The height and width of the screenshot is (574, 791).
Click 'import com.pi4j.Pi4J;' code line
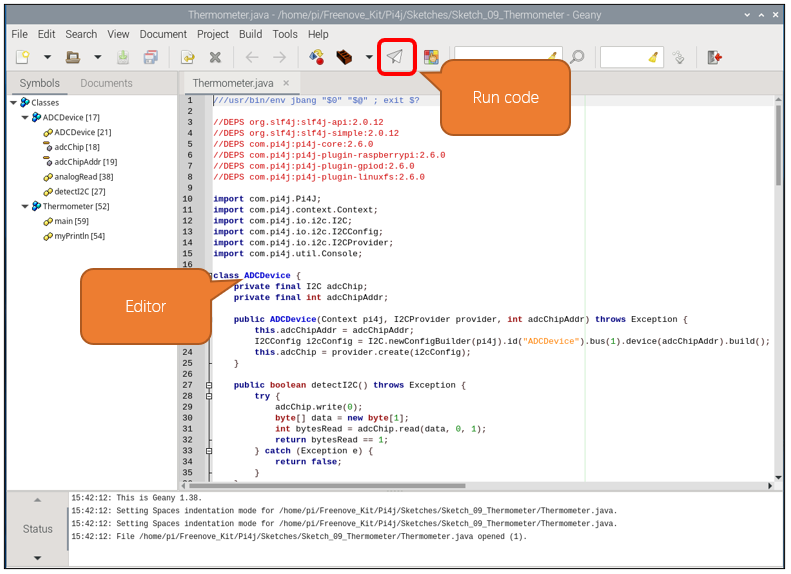[x=267, y=199]
